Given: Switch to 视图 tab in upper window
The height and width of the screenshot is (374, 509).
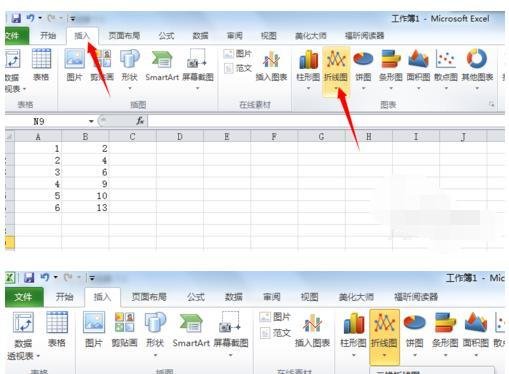Looking at the screenshot, I should (268, 35).
